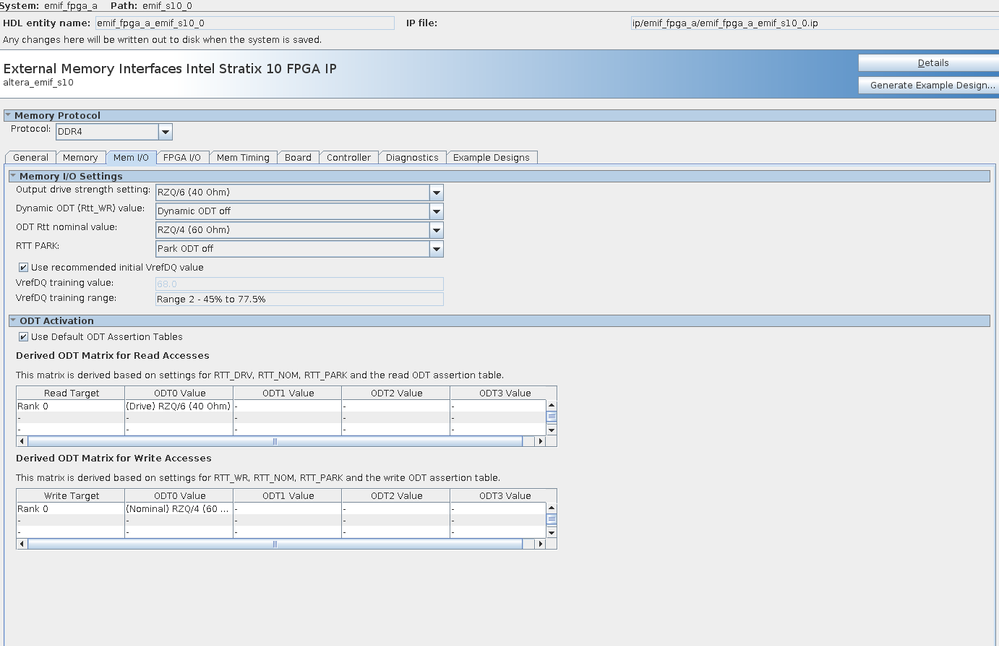
Task: Collapse the Memory Protocol section
Action: pos(8,115)
